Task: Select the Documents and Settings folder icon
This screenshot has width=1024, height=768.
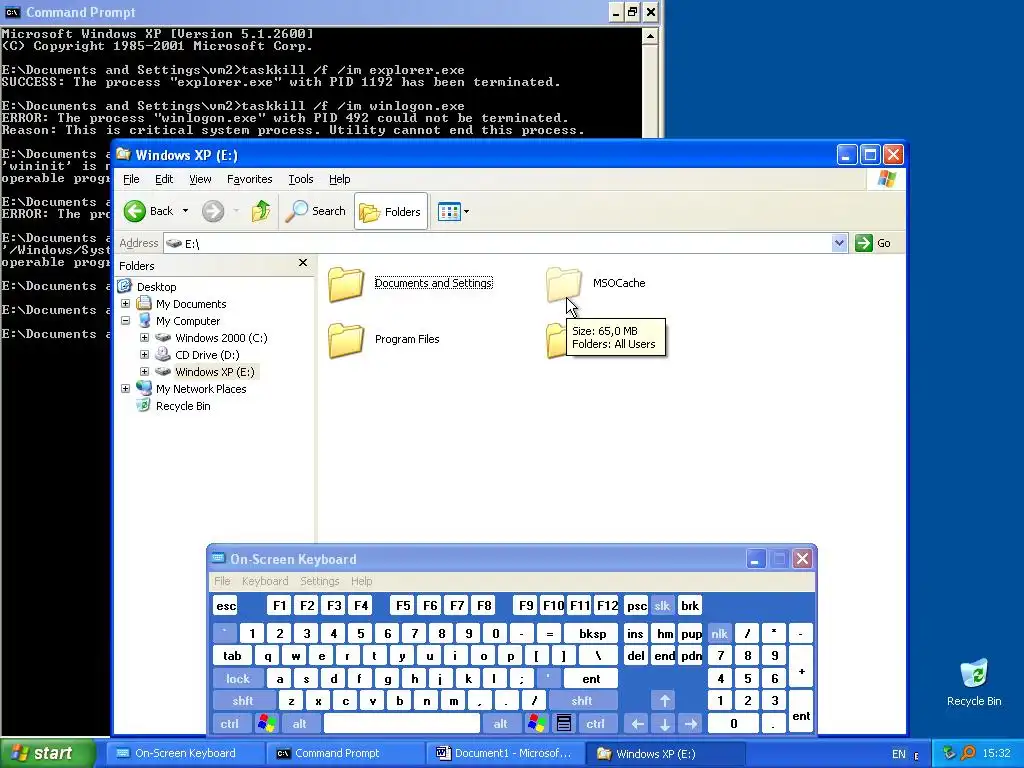Action: pos(346,283)
